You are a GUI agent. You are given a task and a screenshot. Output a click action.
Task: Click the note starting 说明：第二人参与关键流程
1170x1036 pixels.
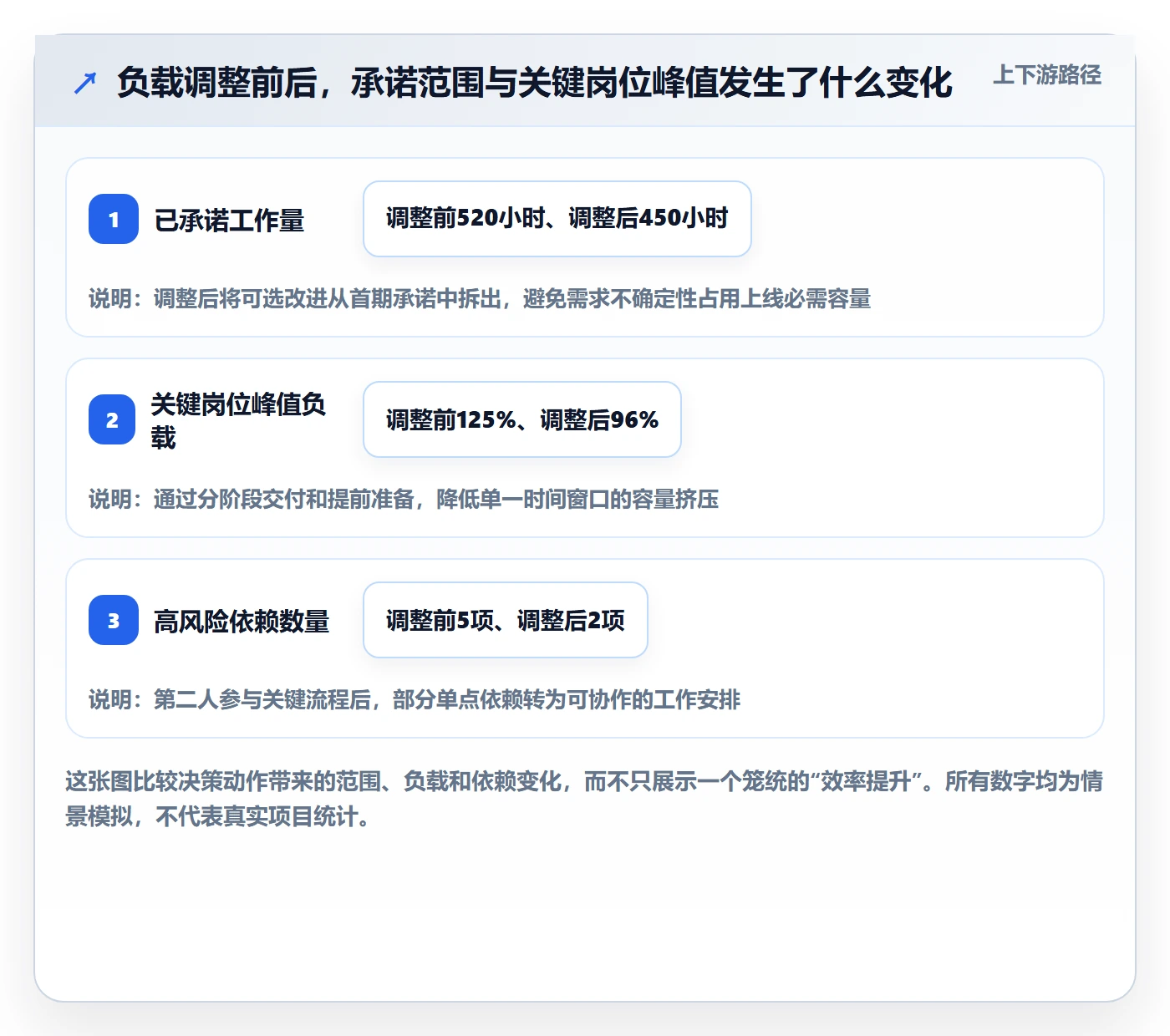click(x=415, y=699)
